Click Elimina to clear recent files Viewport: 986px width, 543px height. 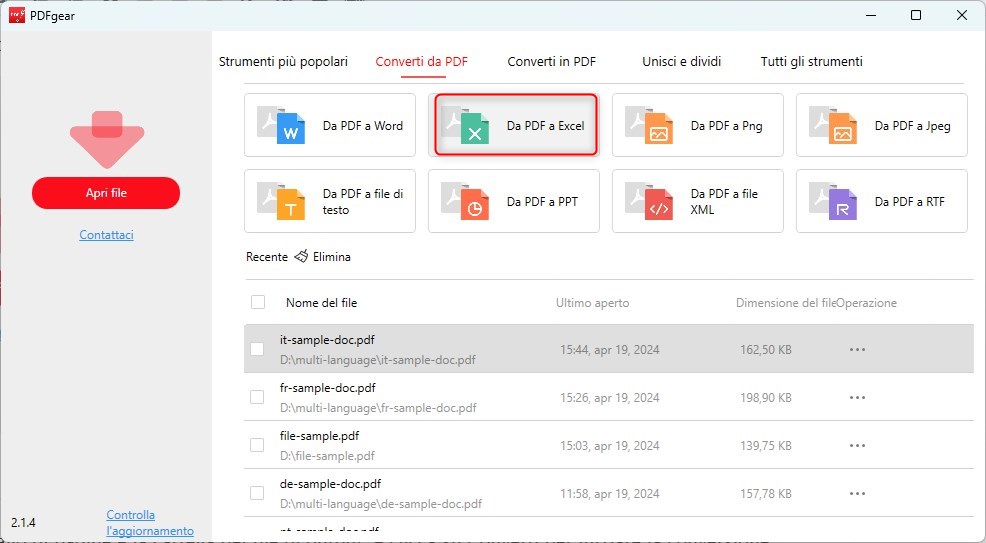(331, 256)
